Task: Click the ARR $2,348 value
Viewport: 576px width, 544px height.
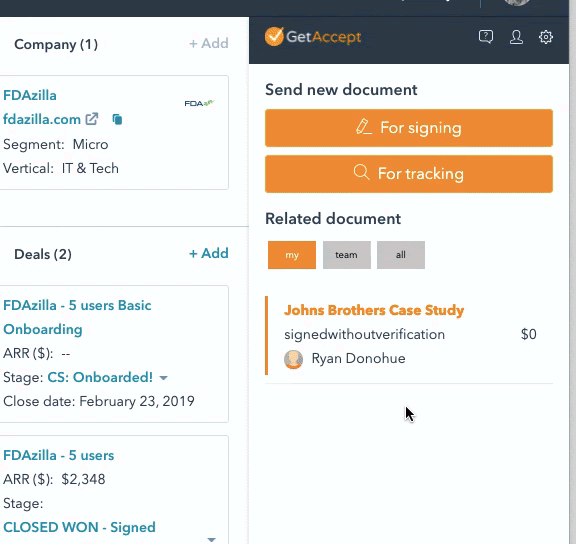Action: [83, 479]
